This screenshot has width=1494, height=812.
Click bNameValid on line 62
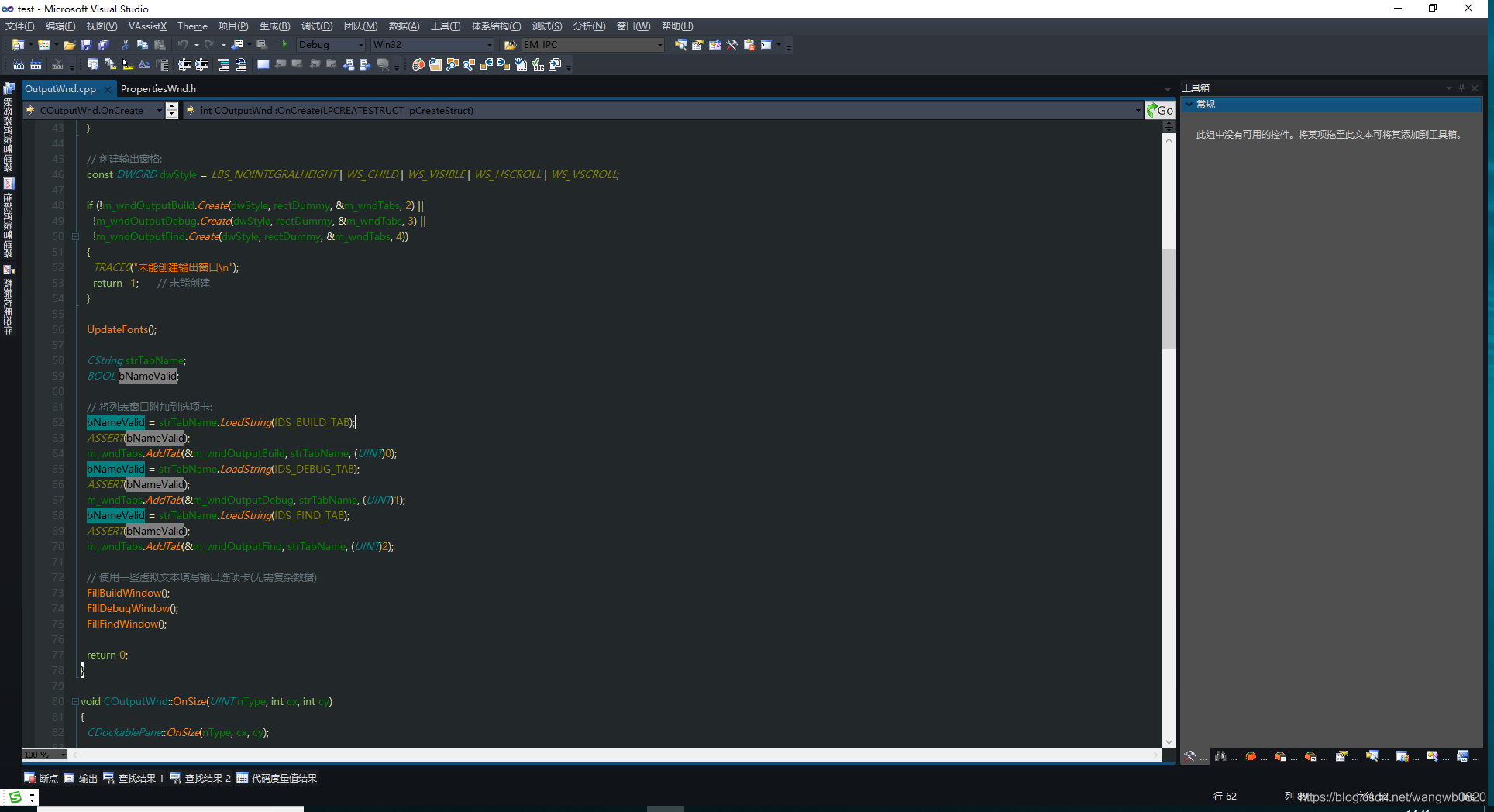[115, 422]
